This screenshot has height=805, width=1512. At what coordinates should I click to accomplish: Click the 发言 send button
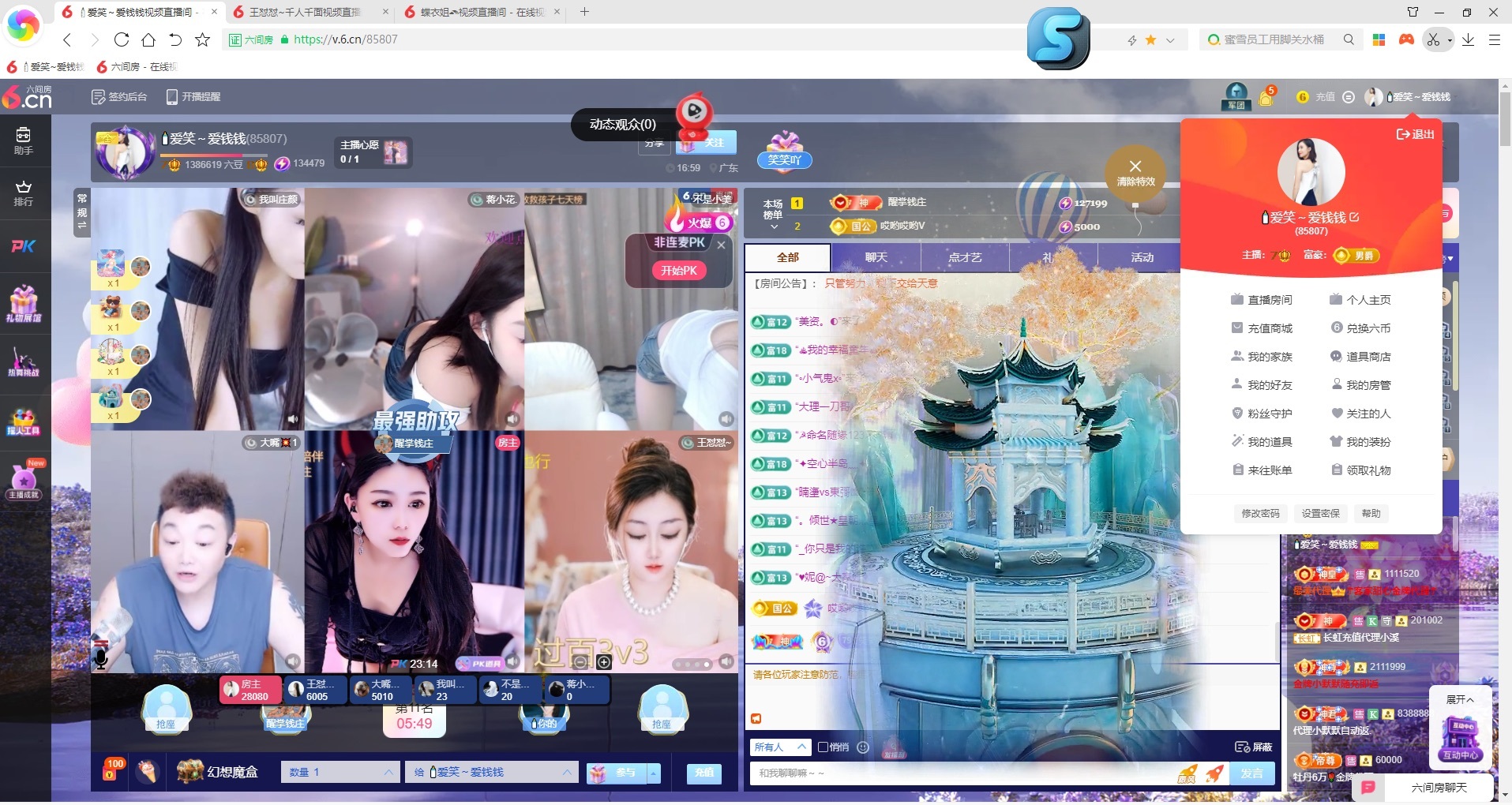[x=1252, y=773]
